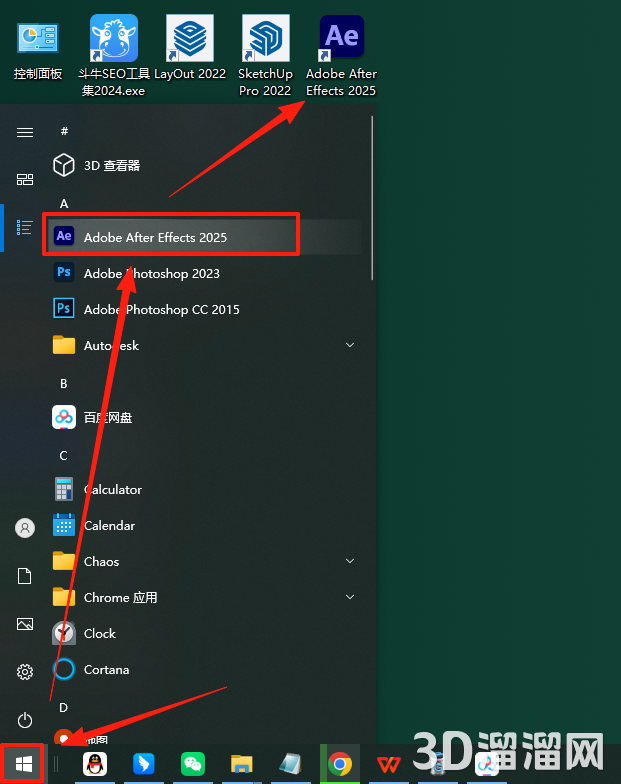Expand the Start menu hamburger button
This screenshot has width=621, height=784.
coord(25,132)
